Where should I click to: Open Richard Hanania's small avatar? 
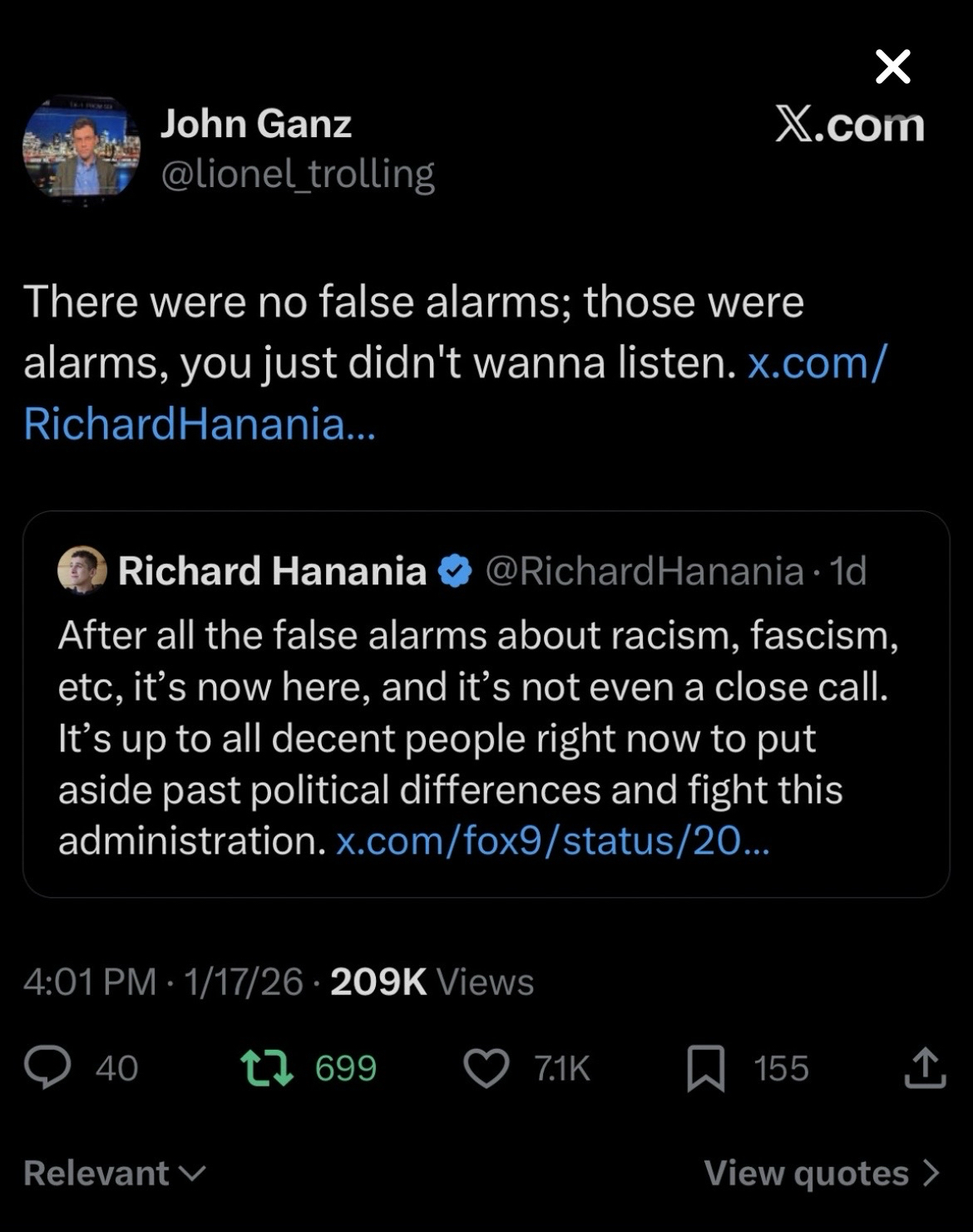coord(81,570)
